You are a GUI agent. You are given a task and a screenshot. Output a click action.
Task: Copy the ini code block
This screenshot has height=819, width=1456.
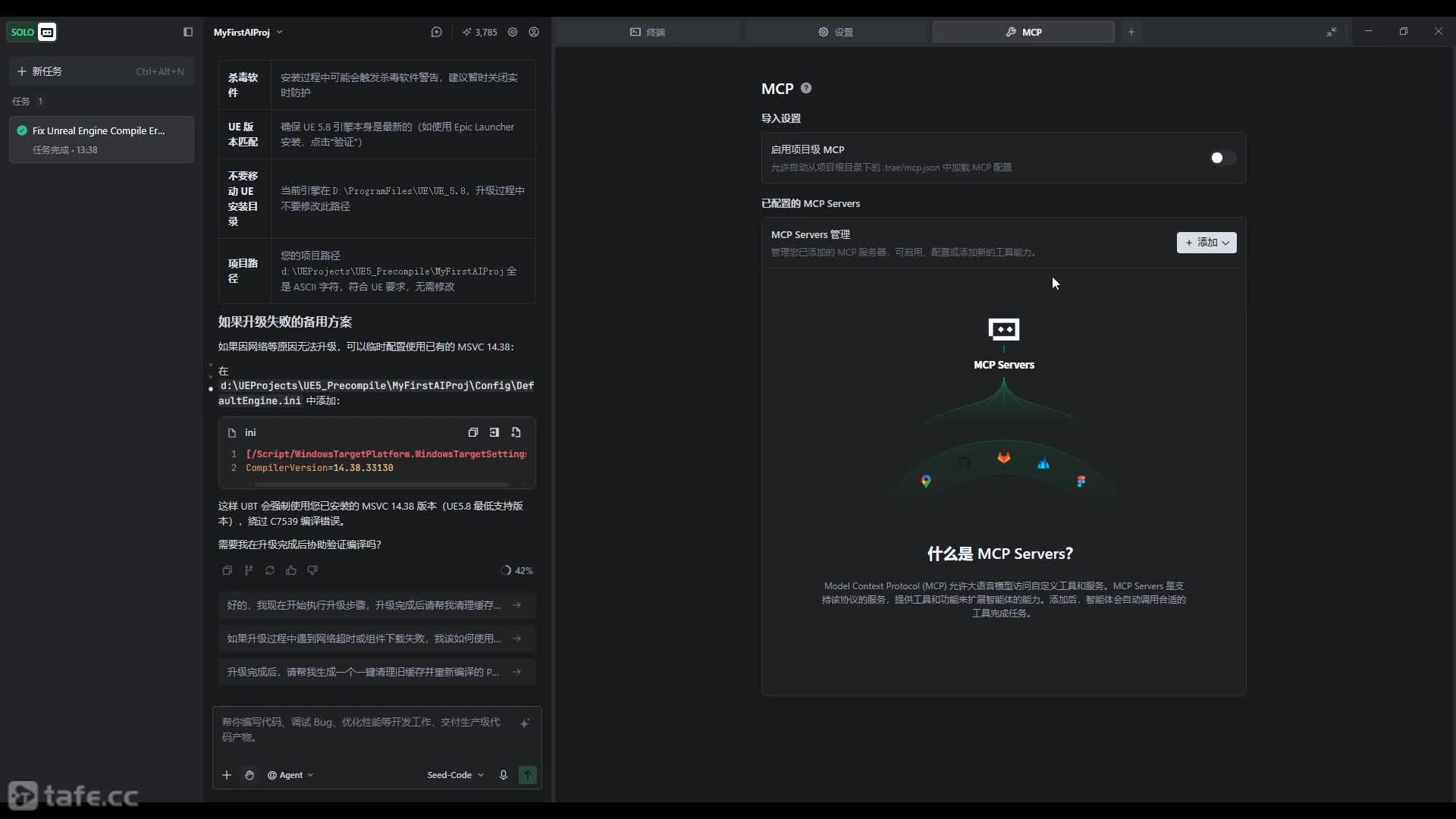[473, 432]
